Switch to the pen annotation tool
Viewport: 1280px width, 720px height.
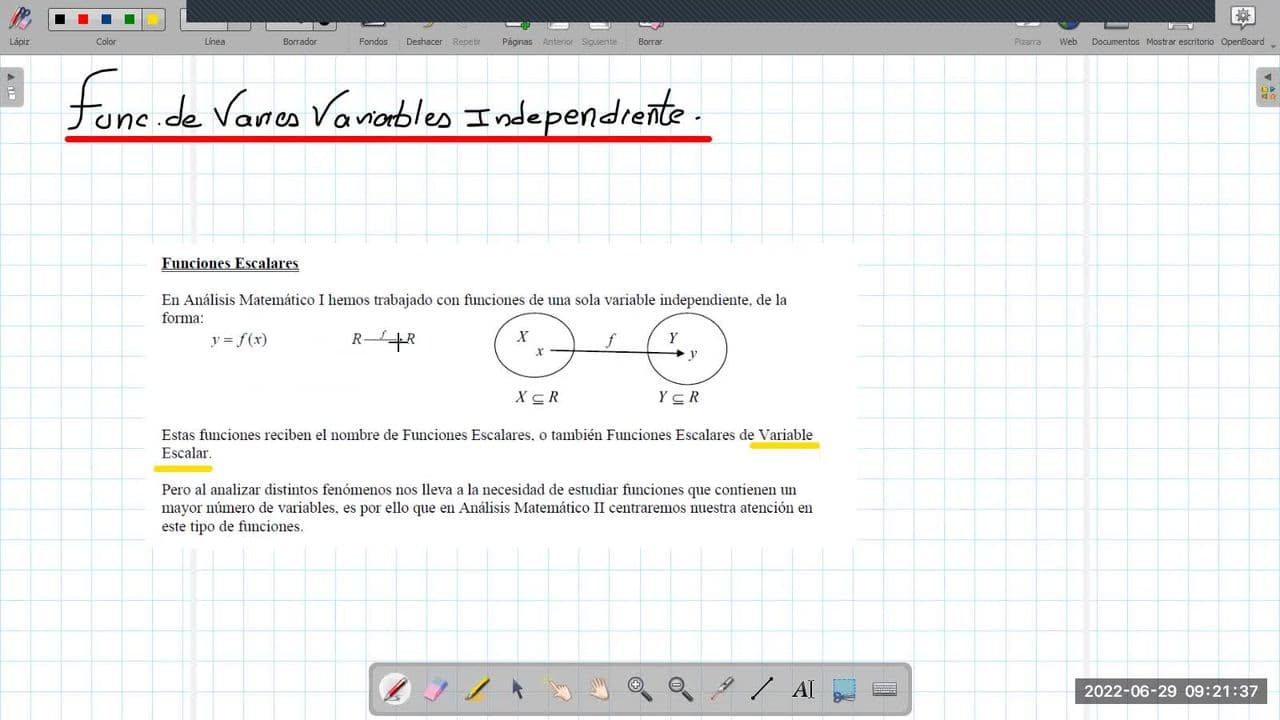[395, 689]
